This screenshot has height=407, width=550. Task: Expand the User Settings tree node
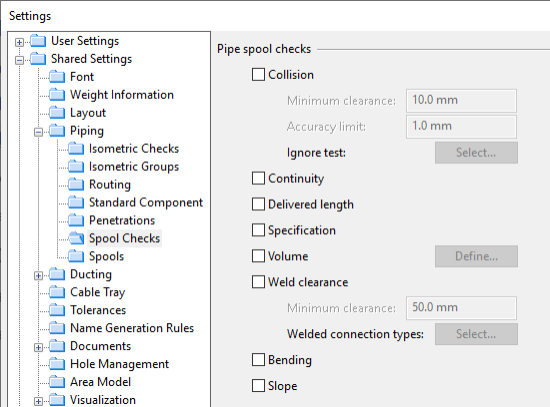tap(19, 42)
